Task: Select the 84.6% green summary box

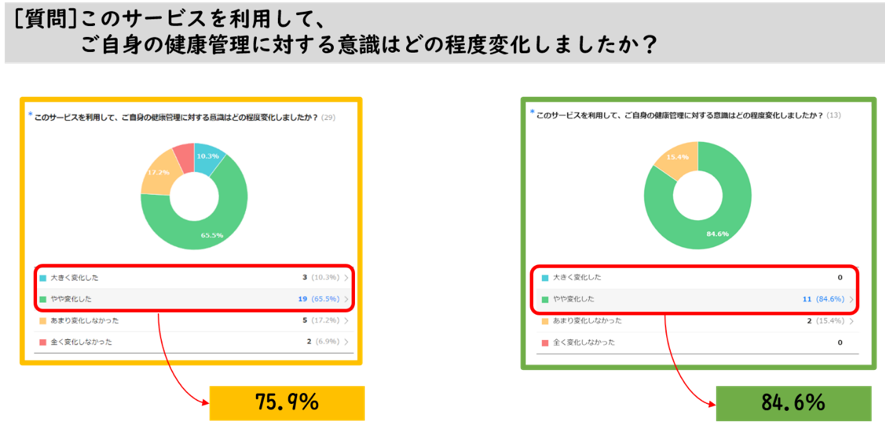Action: tap(793, 403)
